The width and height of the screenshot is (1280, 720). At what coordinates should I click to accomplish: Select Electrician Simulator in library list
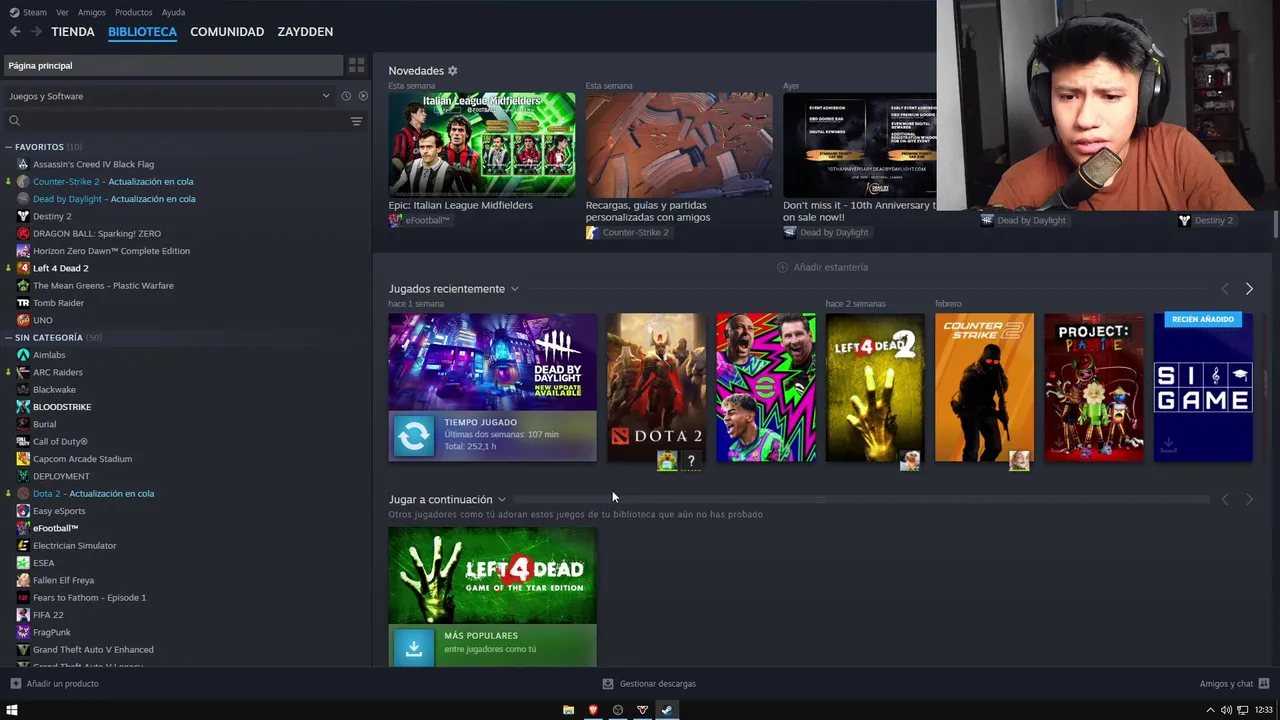coord(74,546)
